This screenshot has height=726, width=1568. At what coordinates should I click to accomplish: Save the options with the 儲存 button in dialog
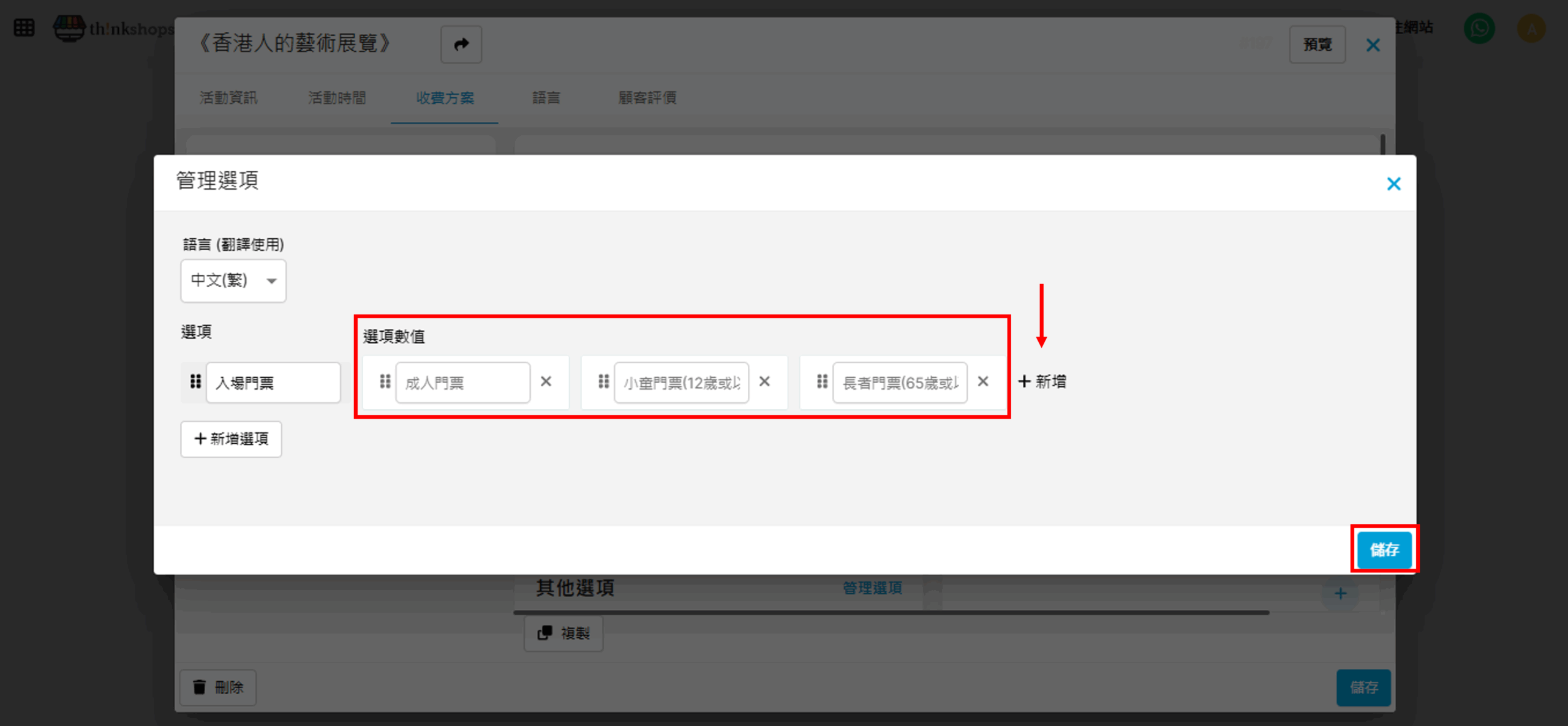point(1384,549)
